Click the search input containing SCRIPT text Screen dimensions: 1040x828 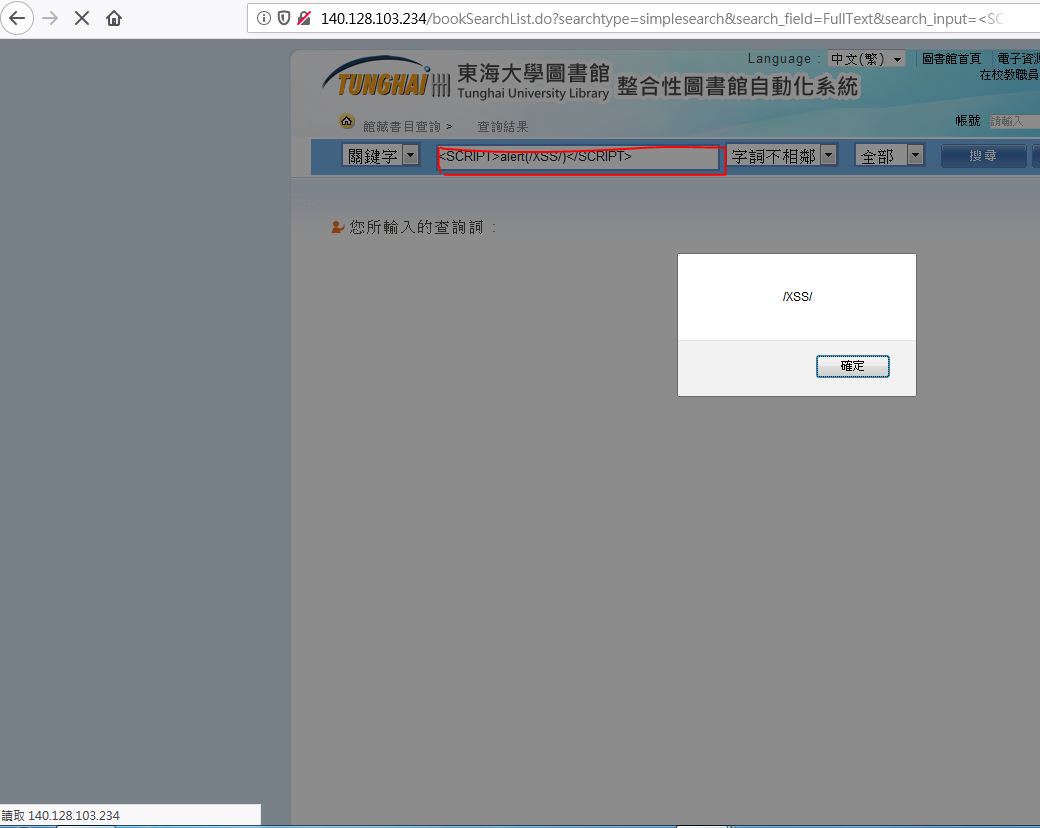[x=578, y=157]
